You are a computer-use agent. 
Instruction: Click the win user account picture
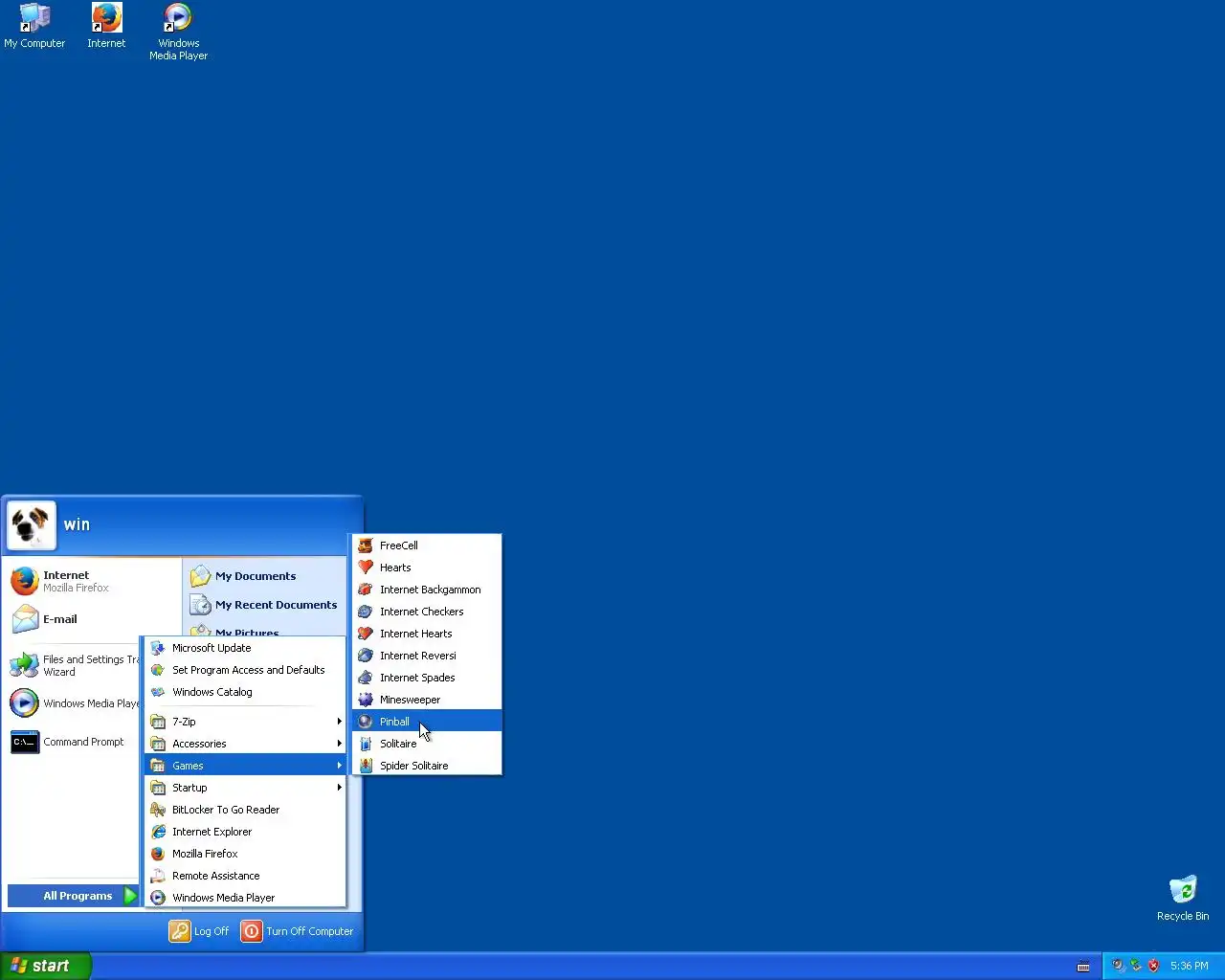tap(32, 525)
